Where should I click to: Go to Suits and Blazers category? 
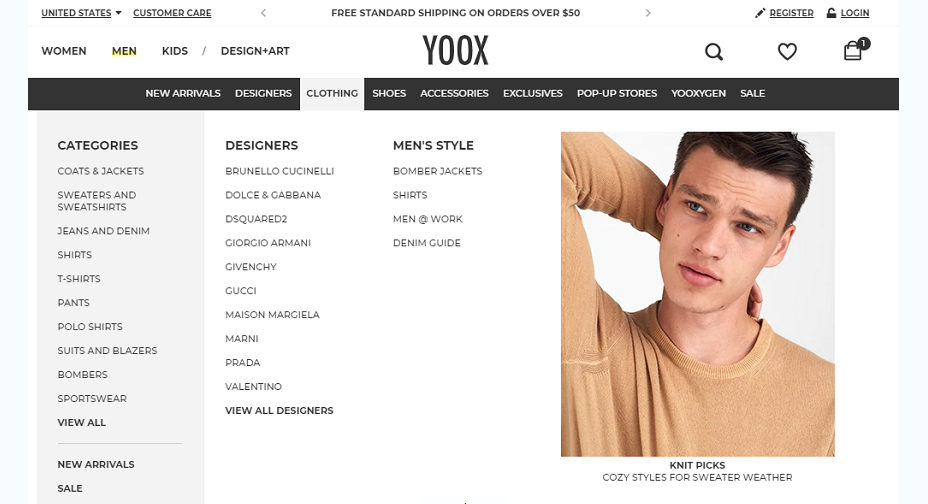click(x=107, y=351)
